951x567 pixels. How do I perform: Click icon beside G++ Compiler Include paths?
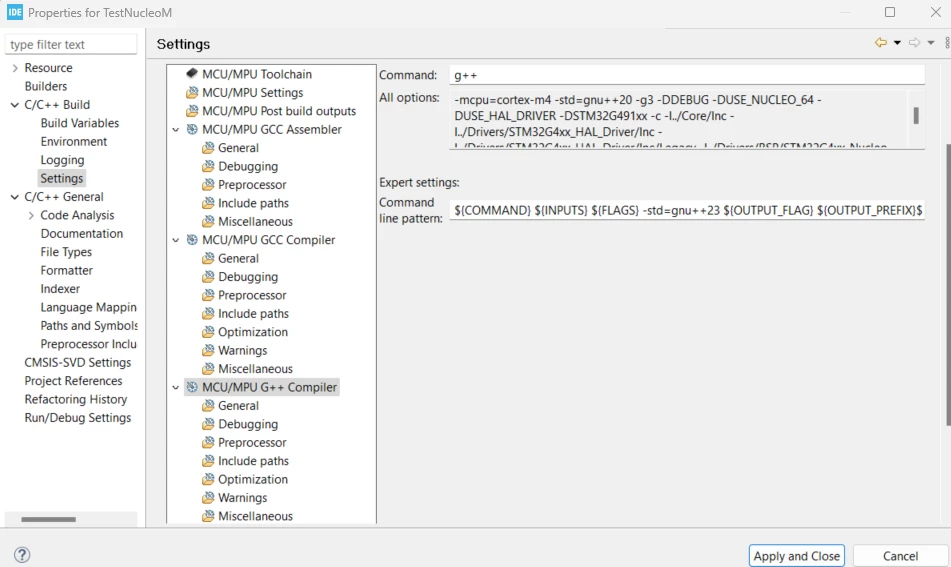point(208,461)
